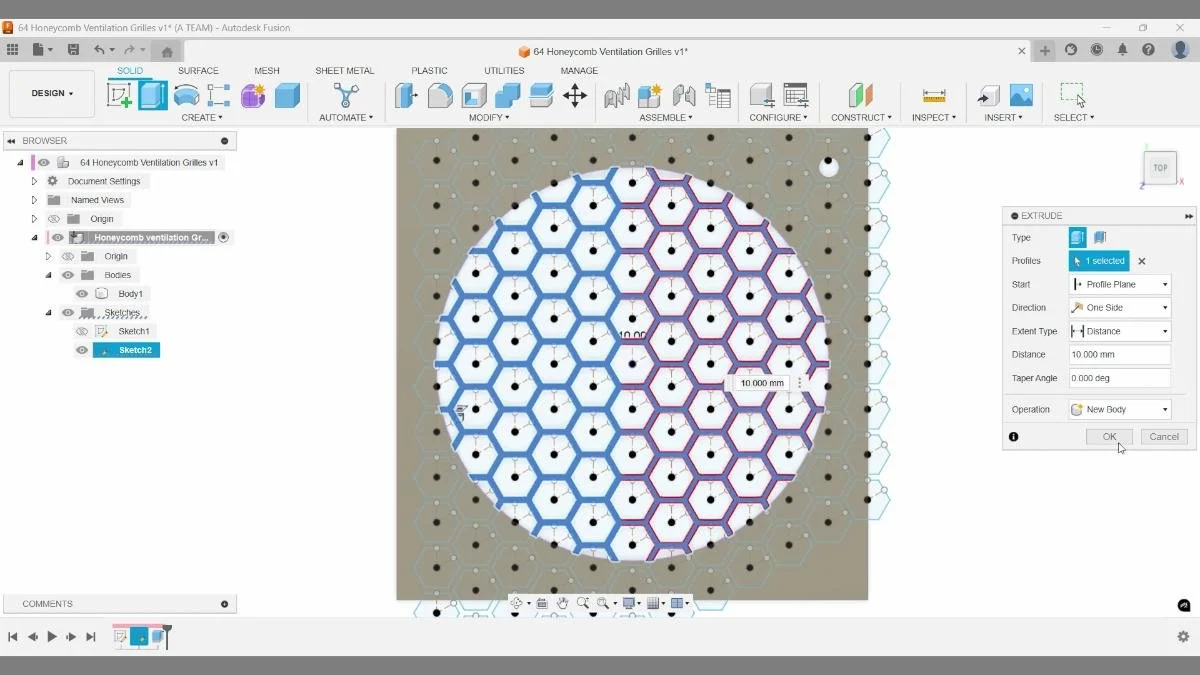This screenshot has height=675, width=1200.
Task: Hide Body1 in the browser
Action: tap(82, 294)
